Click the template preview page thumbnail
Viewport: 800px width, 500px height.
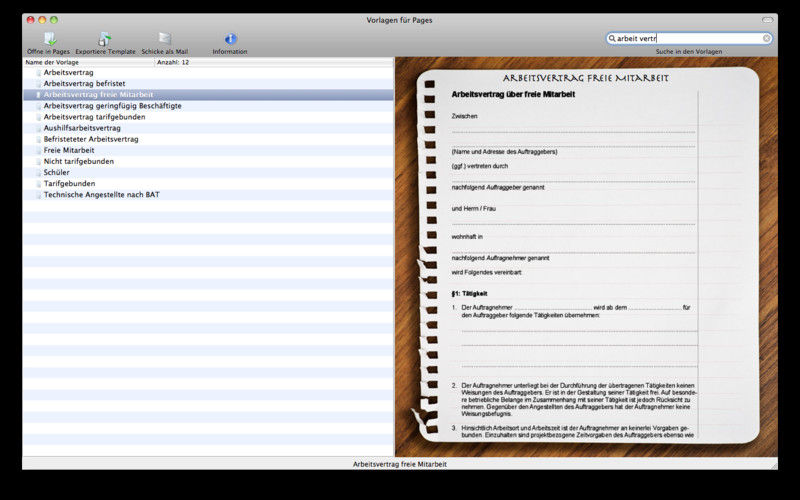tap(587, 255)
